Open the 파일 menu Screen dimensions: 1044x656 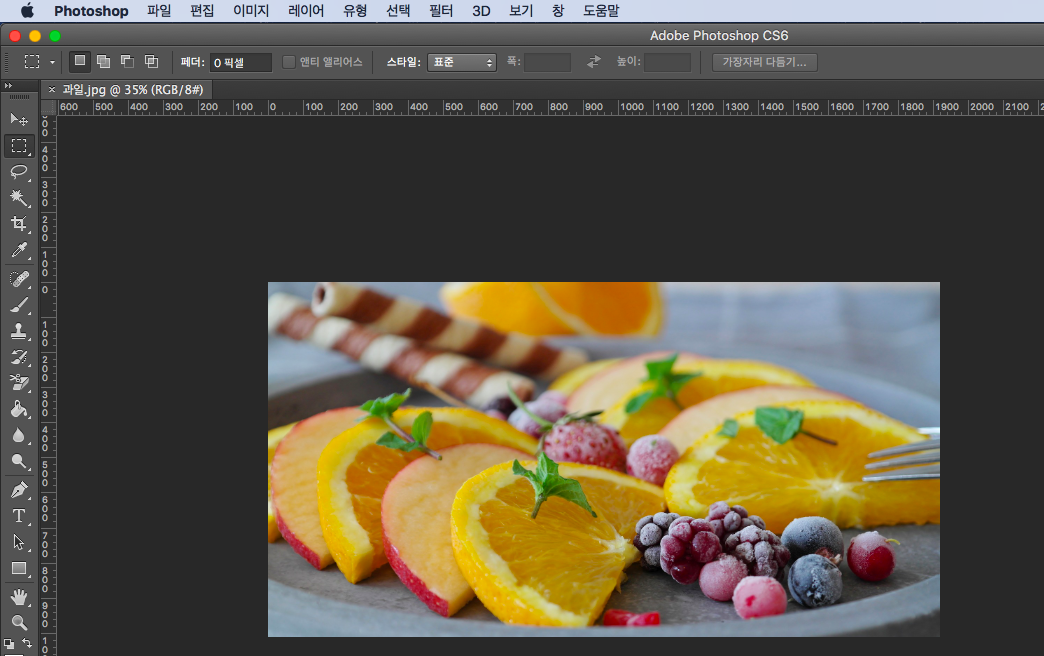[x=159, y=11]
